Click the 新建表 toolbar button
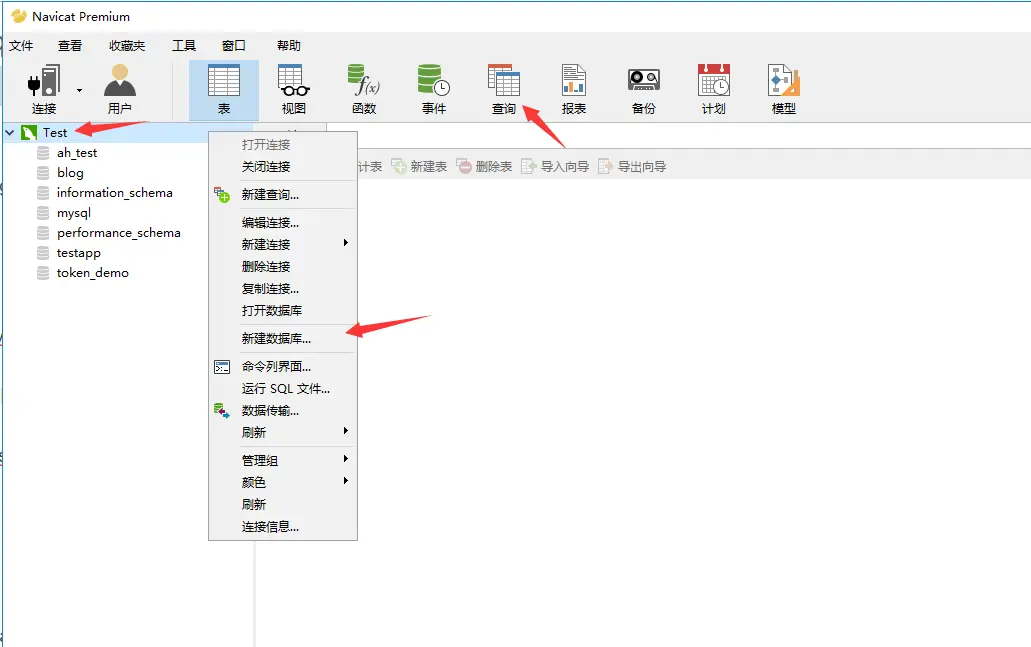Viewport: 1031px width, 647px height. (x=420, y=166)
